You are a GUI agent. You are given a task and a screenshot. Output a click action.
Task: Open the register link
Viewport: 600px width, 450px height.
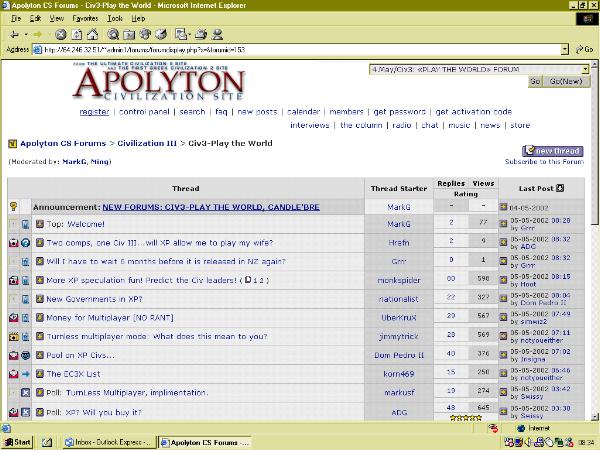(94, 112)
